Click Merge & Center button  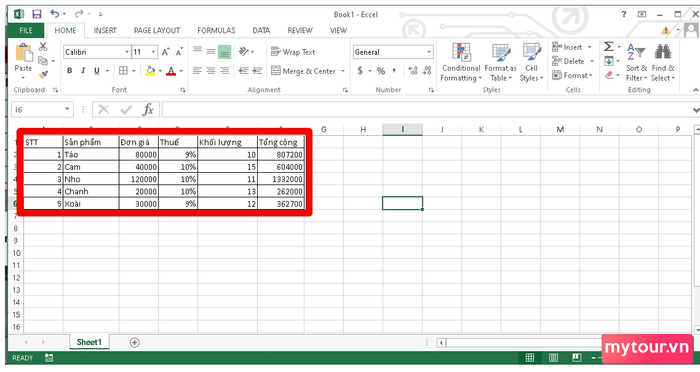tap(304, 71)
